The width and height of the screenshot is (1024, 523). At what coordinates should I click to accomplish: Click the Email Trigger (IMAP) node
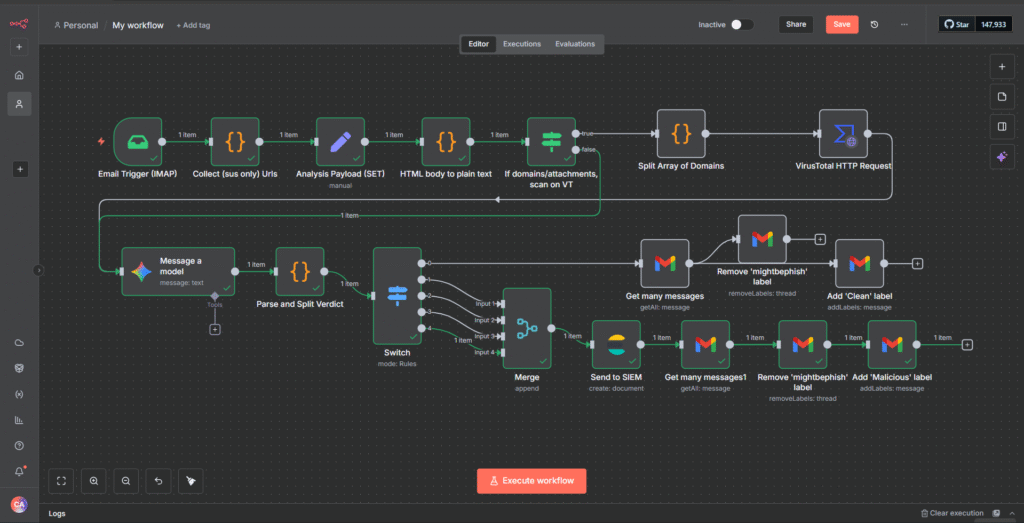[x=137, y=141]
